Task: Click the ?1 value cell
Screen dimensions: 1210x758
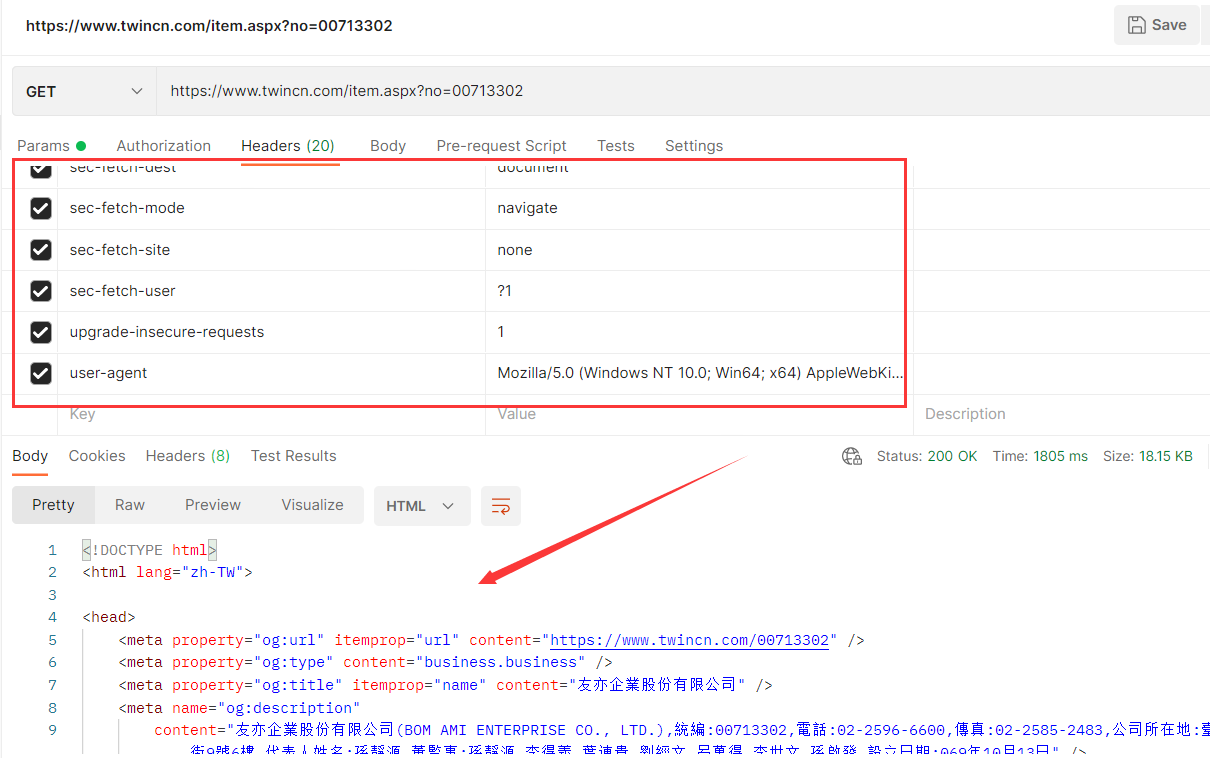Action: pos(699,291)
